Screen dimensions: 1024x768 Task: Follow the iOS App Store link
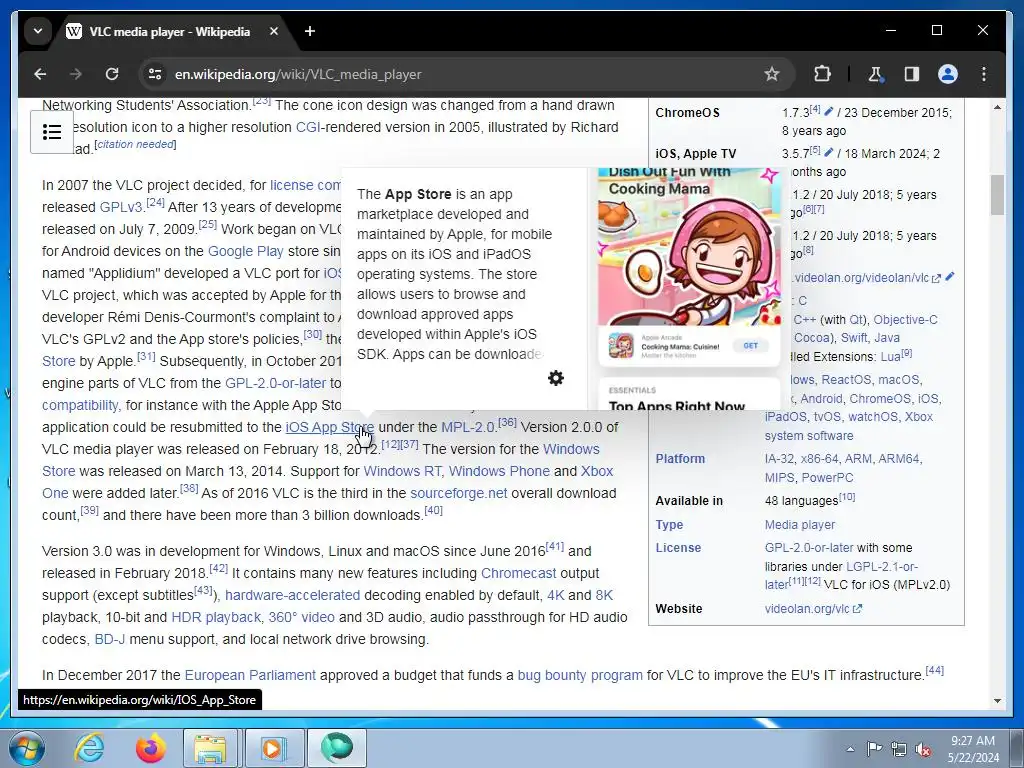329,427
